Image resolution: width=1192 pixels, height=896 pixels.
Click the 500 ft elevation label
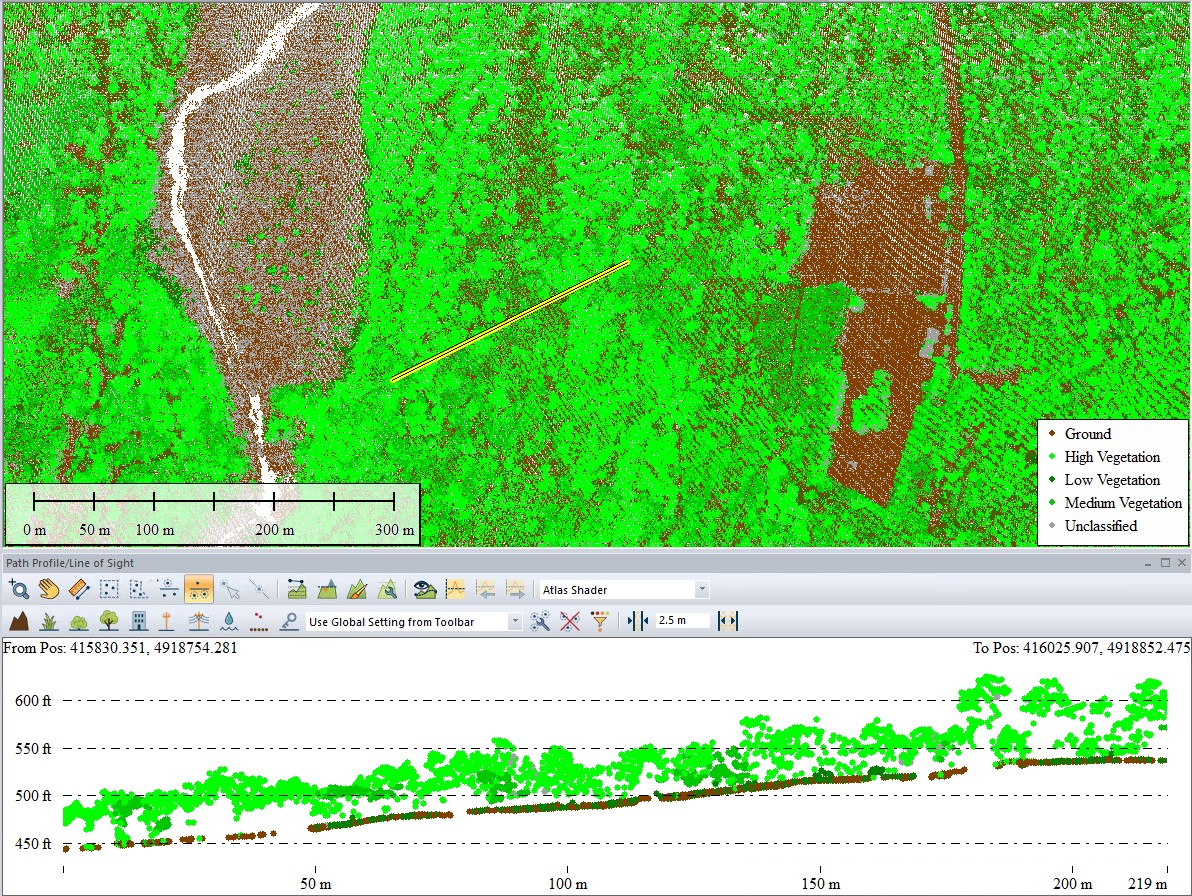33,796
